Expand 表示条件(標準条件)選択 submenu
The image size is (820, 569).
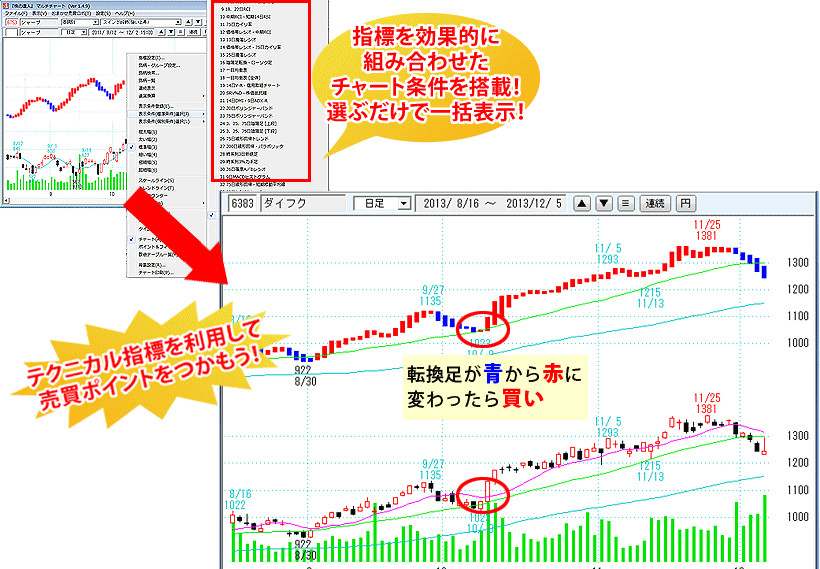click(x=166, y=114)
